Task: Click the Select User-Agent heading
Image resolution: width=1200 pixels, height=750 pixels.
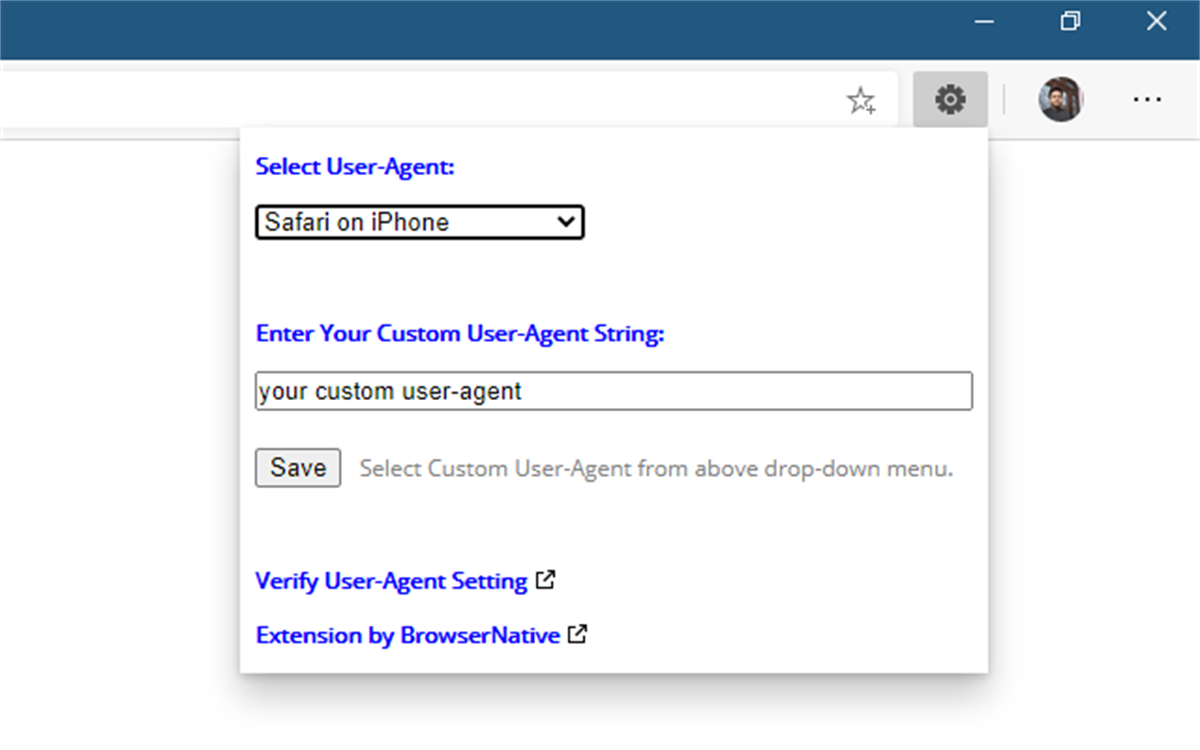Action: click(x=354, y=166)
